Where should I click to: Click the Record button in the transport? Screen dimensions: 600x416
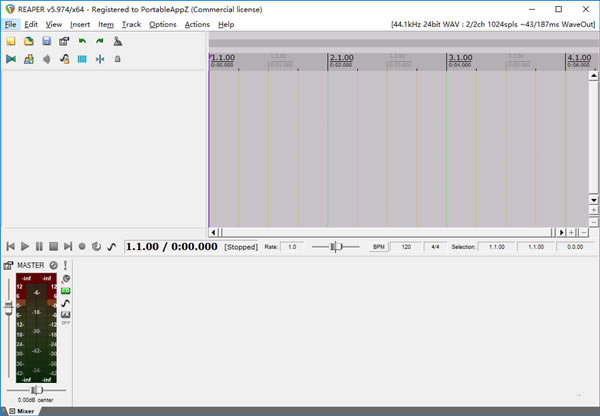click(82, 246)
